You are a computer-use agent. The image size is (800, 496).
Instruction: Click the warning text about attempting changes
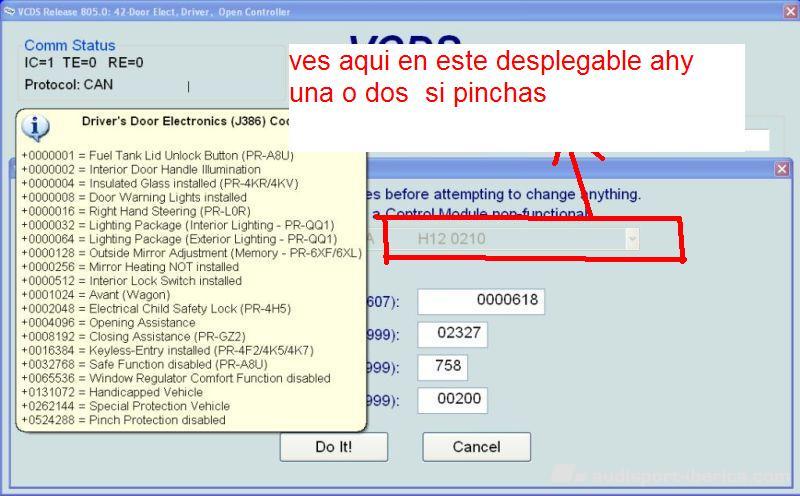click(504, 194)
